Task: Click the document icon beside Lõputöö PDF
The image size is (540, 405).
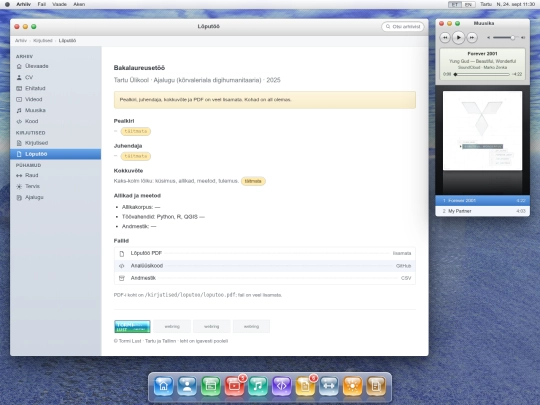Action: (x=122, y=253)
